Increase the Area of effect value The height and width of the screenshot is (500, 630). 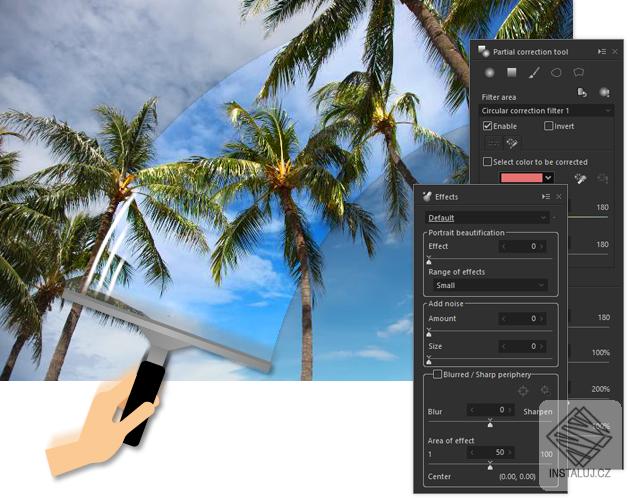coord(510,453)
